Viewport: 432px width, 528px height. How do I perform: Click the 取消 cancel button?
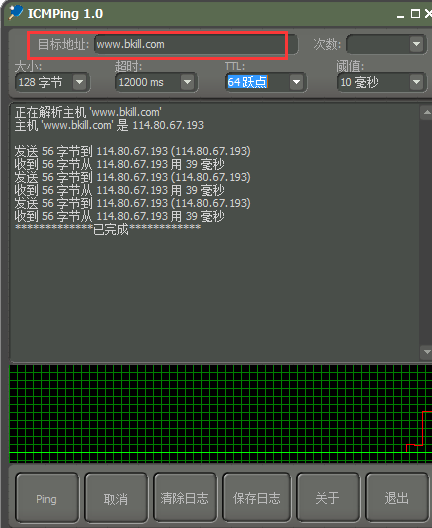(116, 498)
